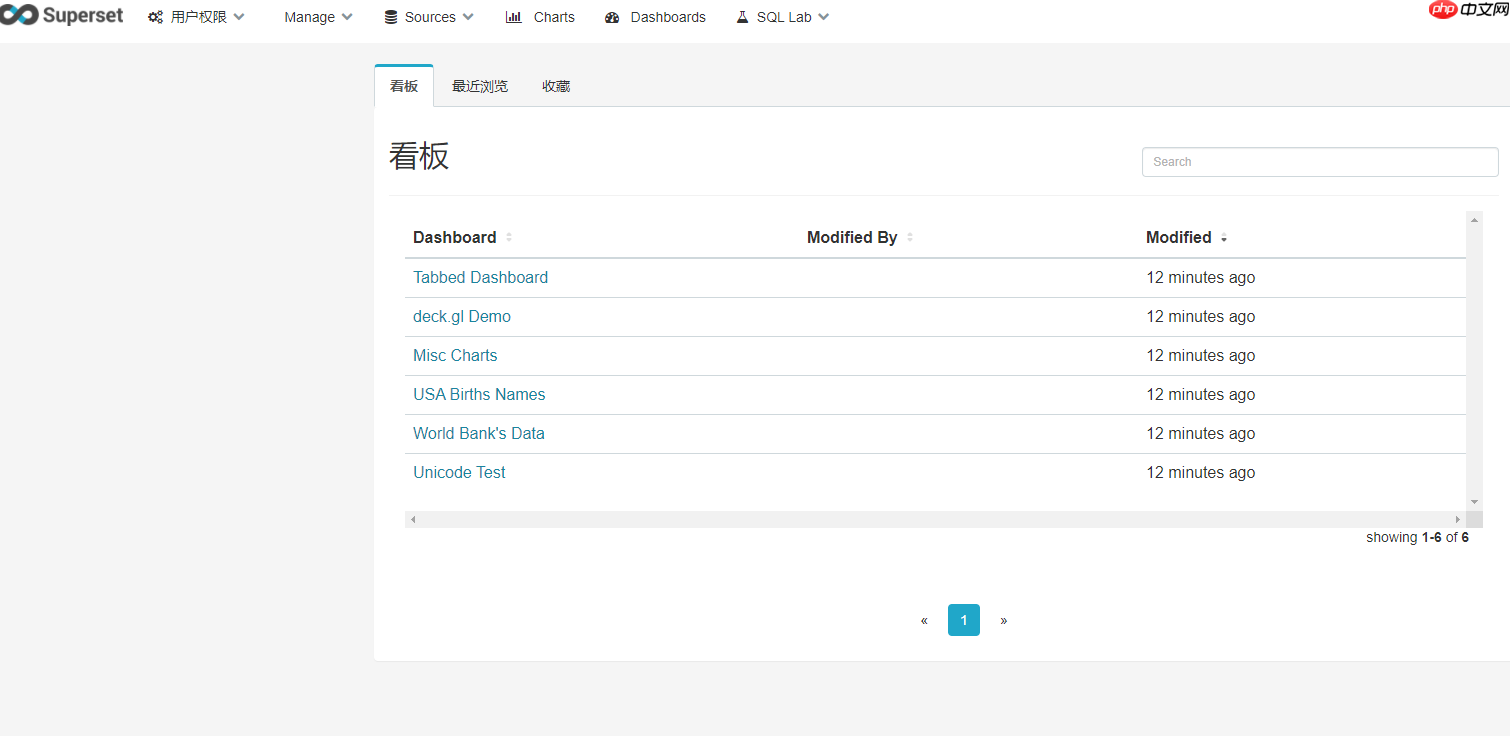This screenshot has width=1510, height=736.
Task: Click the gears icon beside 用户权限
Action: (x=156, y=17)
